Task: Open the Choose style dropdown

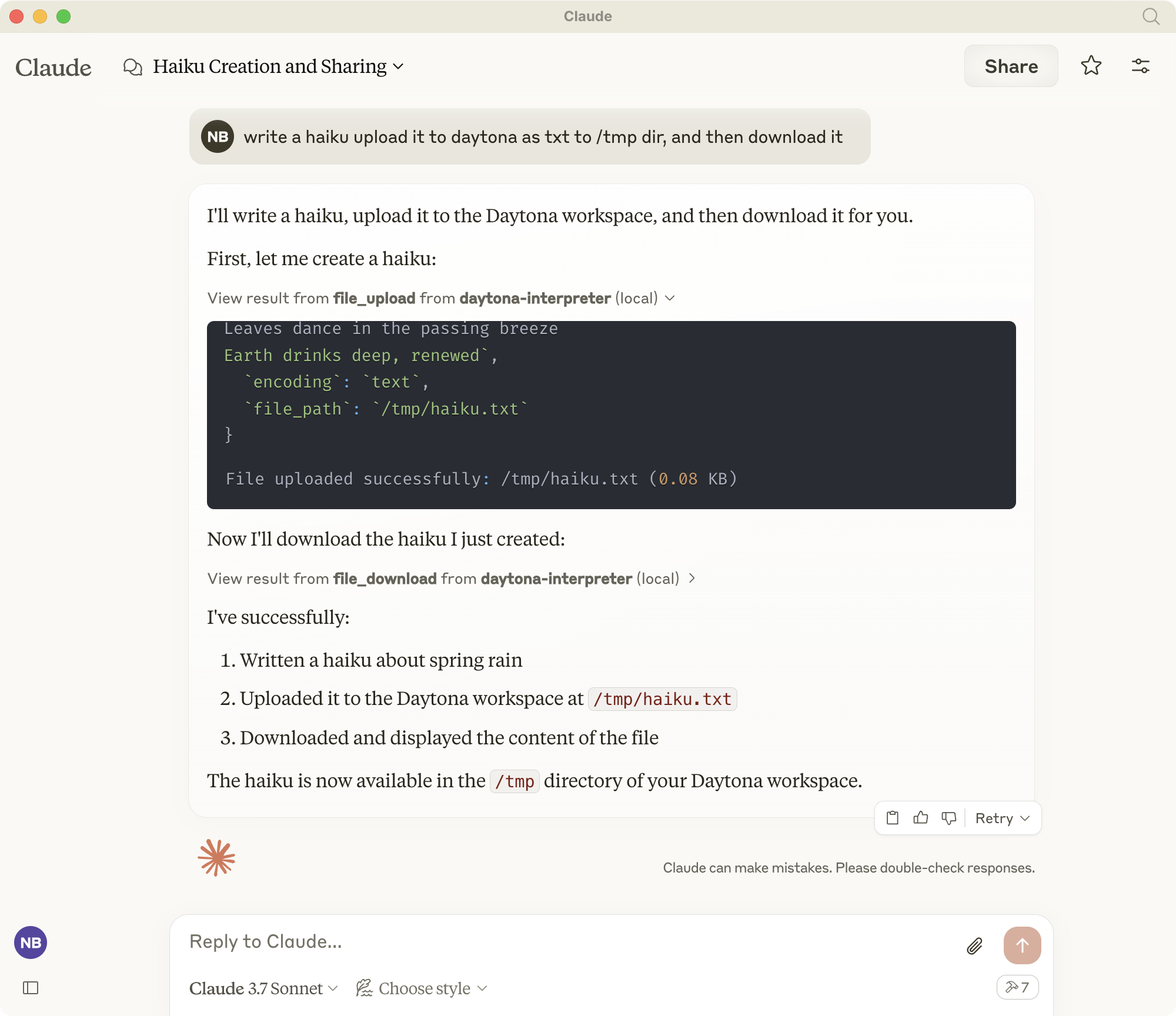Action: [x=422, y=988]
